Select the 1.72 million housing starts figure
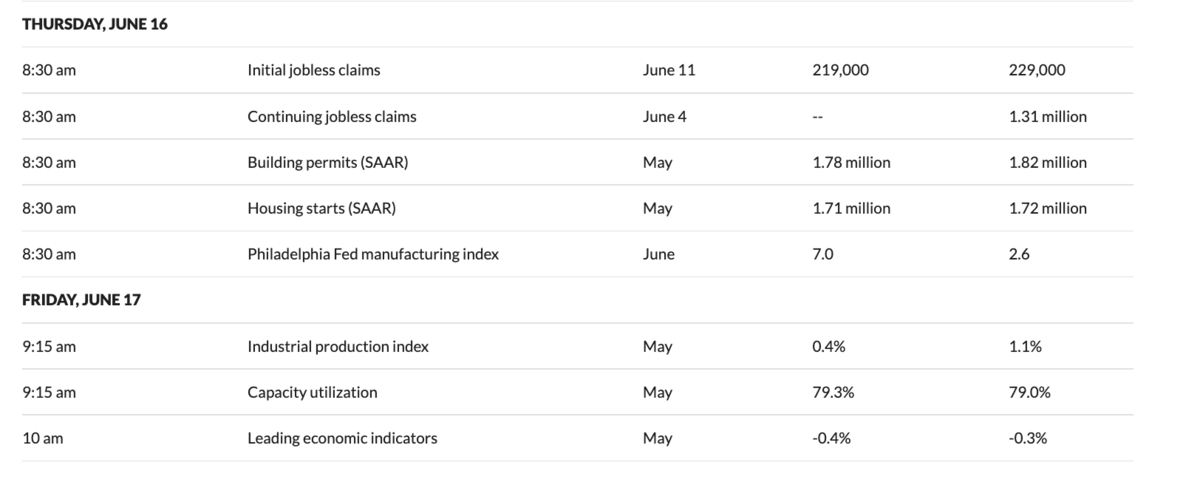Image resolution: width=1200 pixels, height=482 pixels. pyautogui.click(x=1047, y=208)
